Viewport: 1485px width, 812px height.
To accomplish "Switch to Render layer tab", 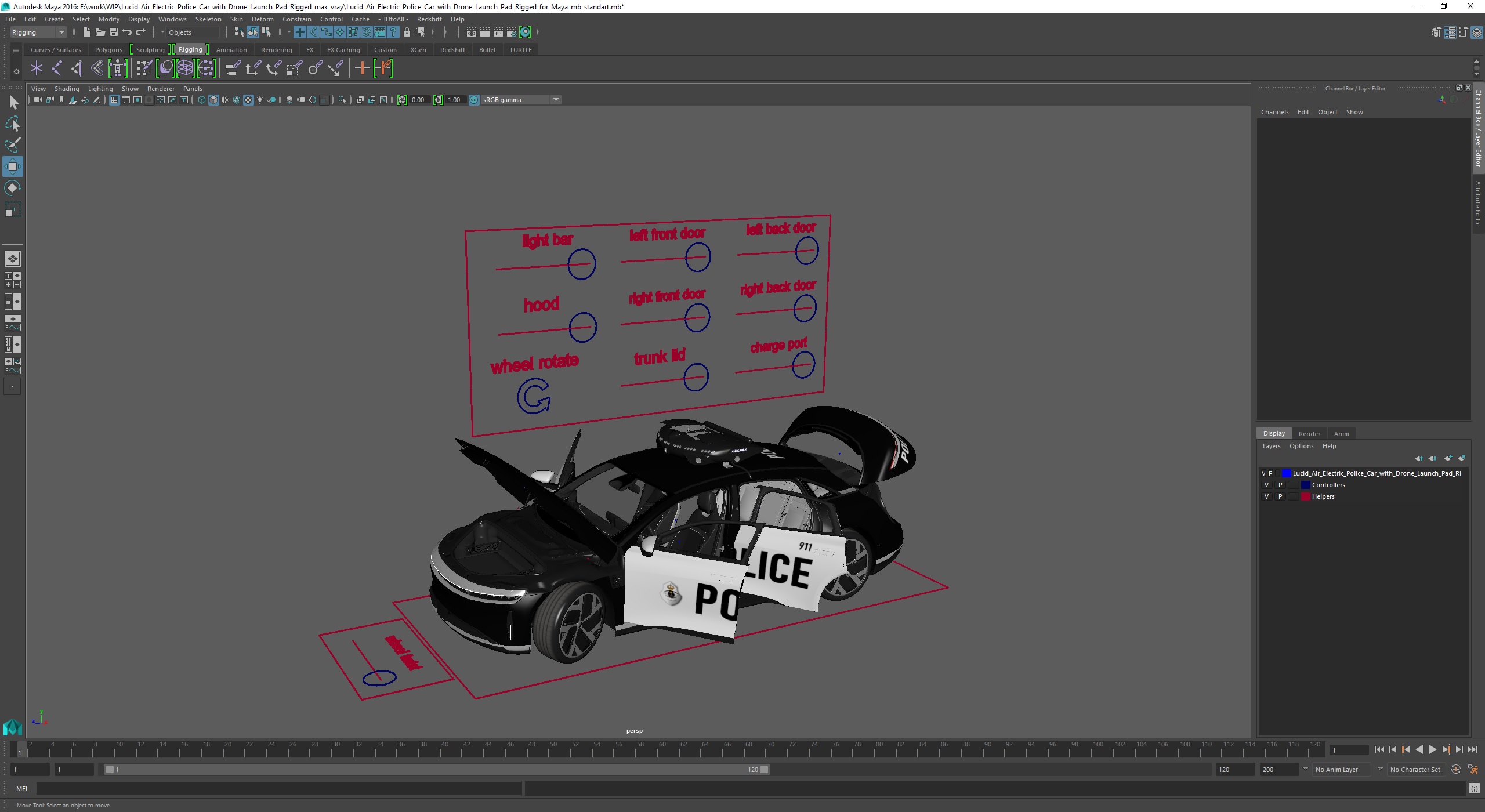I will (x=1309, y=434).
